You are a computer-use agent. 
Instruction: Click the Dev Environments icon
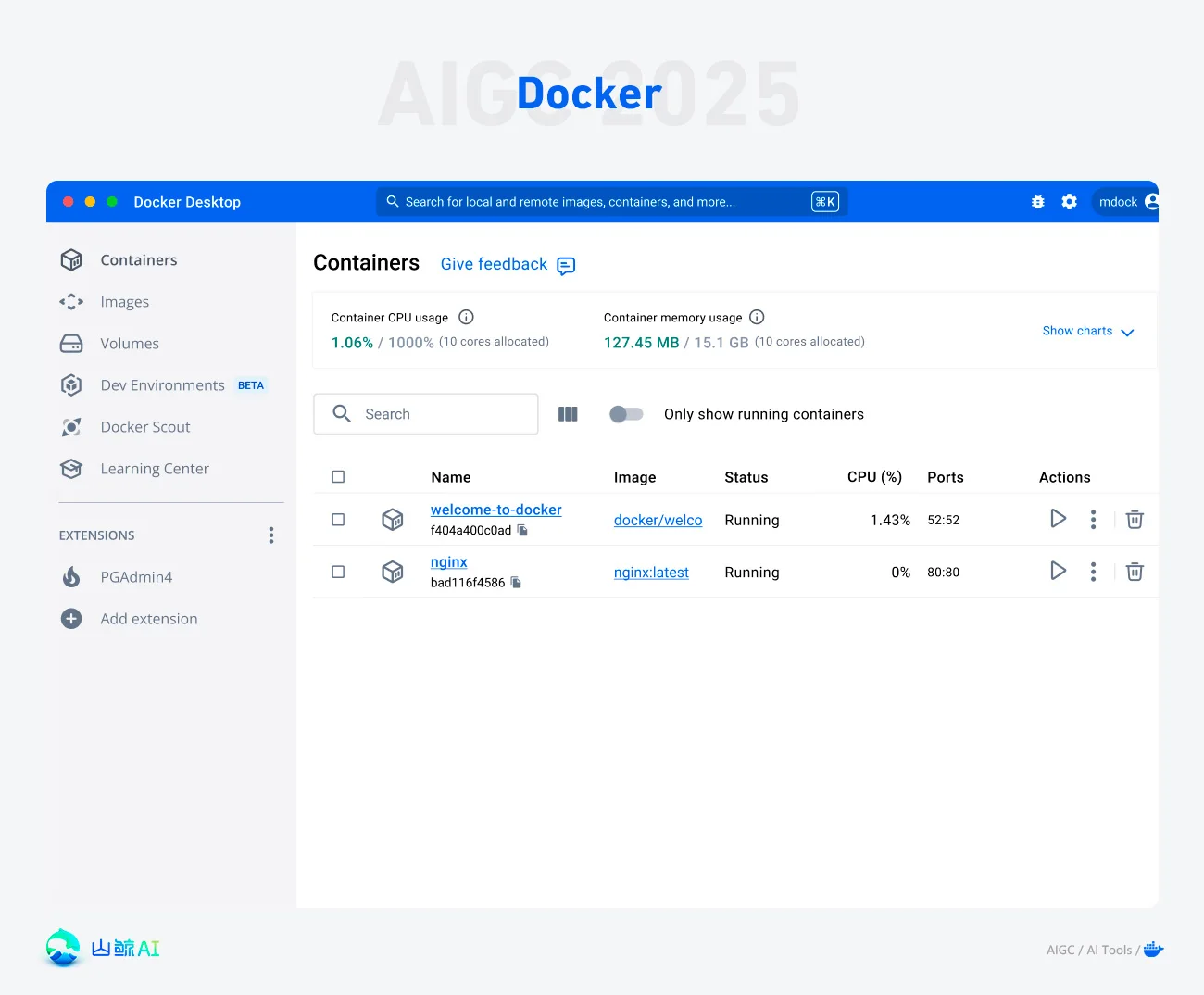pyautogui.click(x=71, y=385)
